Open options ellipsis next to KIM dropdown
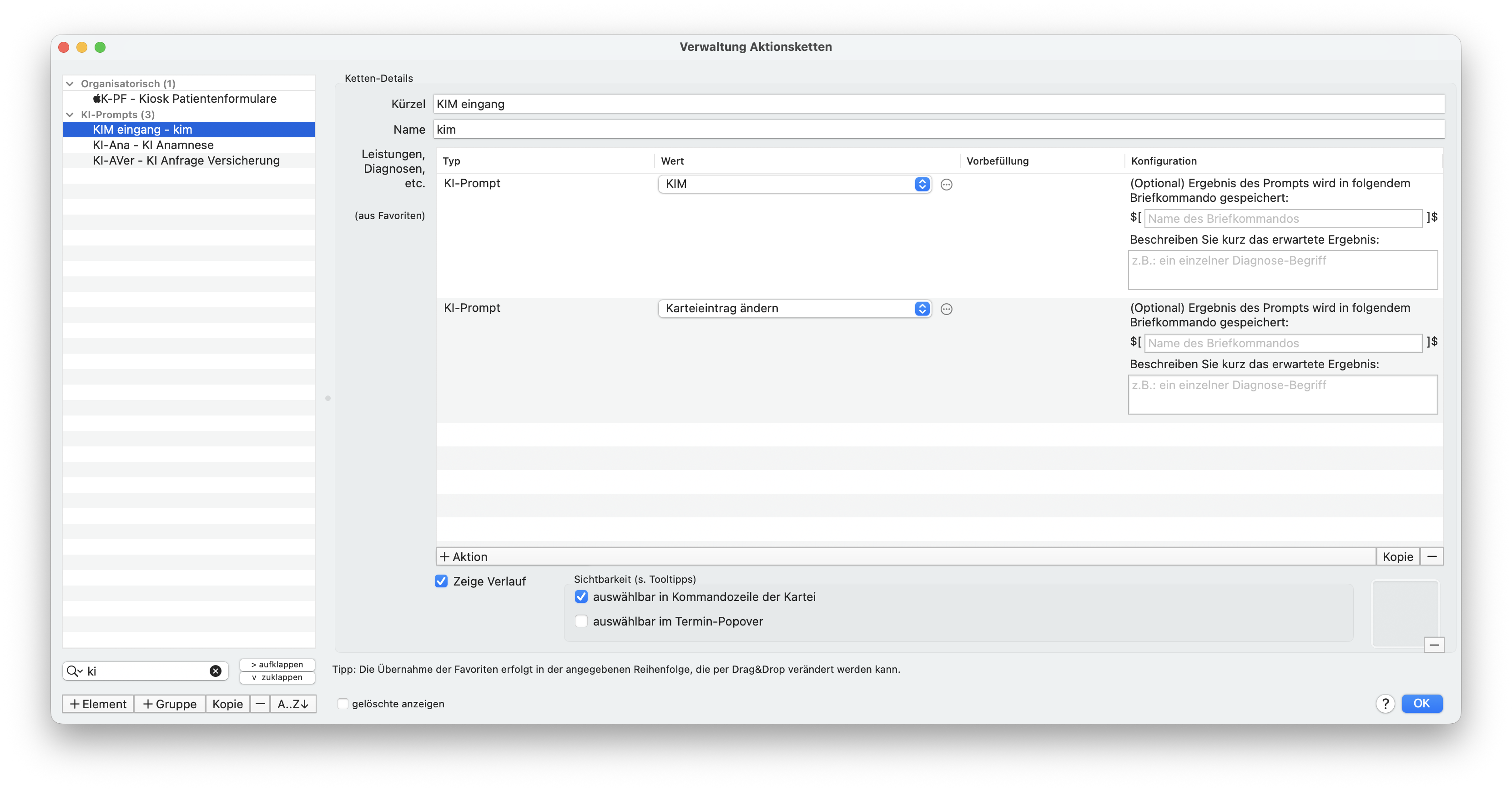This screenshot has height=791, width=1512. 946,184
